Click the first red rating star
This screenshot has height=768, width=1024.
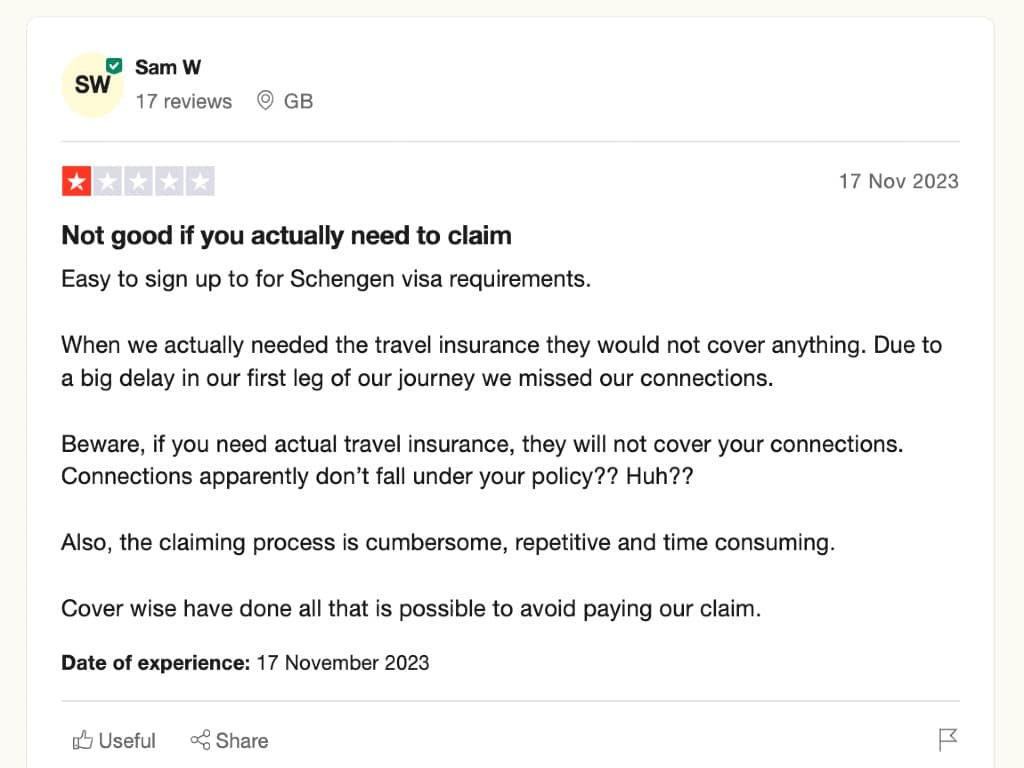click(76, 182)
